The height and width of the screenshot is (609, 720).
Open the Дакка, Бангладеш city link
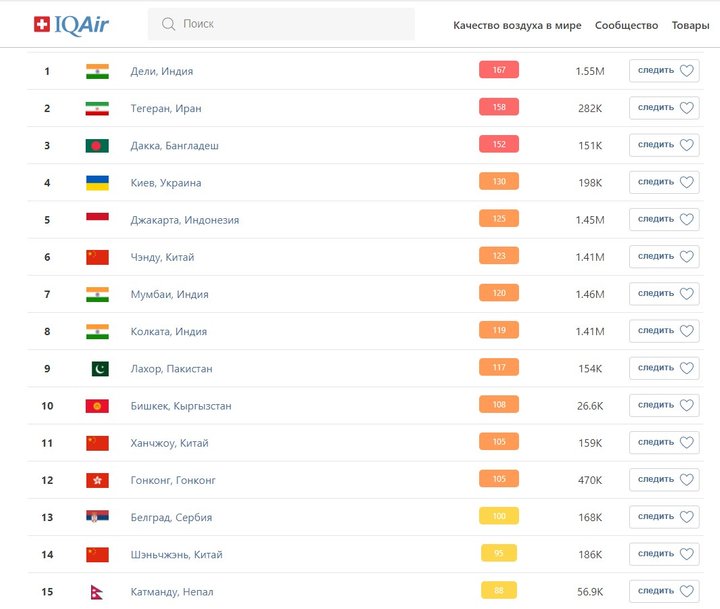(x=174, y=146)
